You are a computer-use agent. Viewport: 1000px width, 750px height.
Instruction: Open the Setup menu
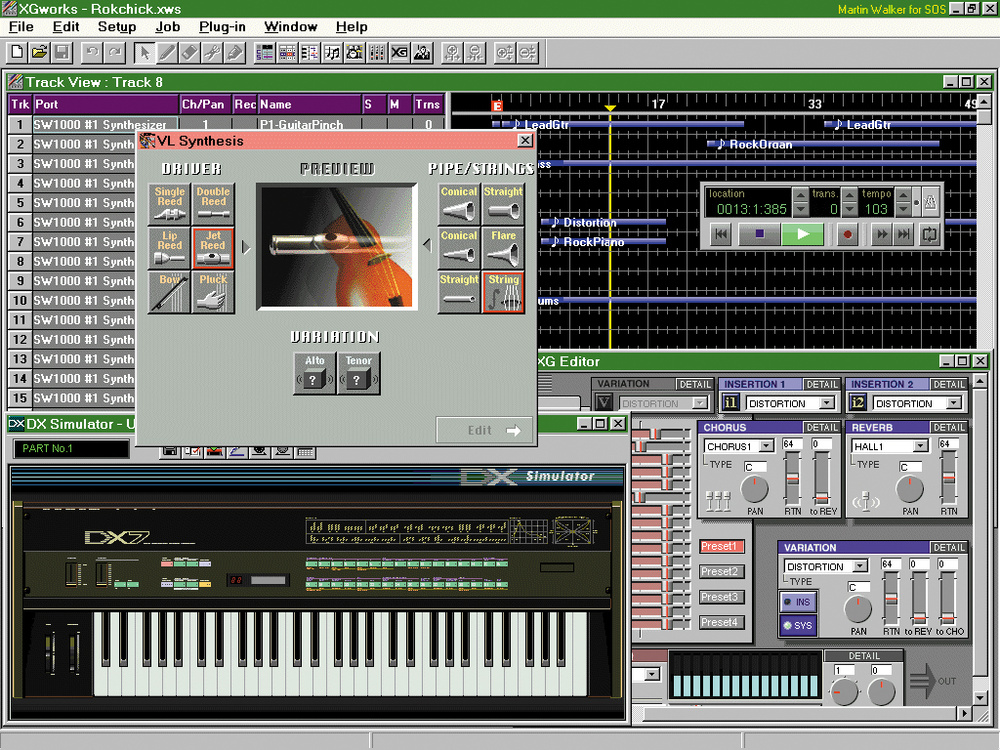117,27
